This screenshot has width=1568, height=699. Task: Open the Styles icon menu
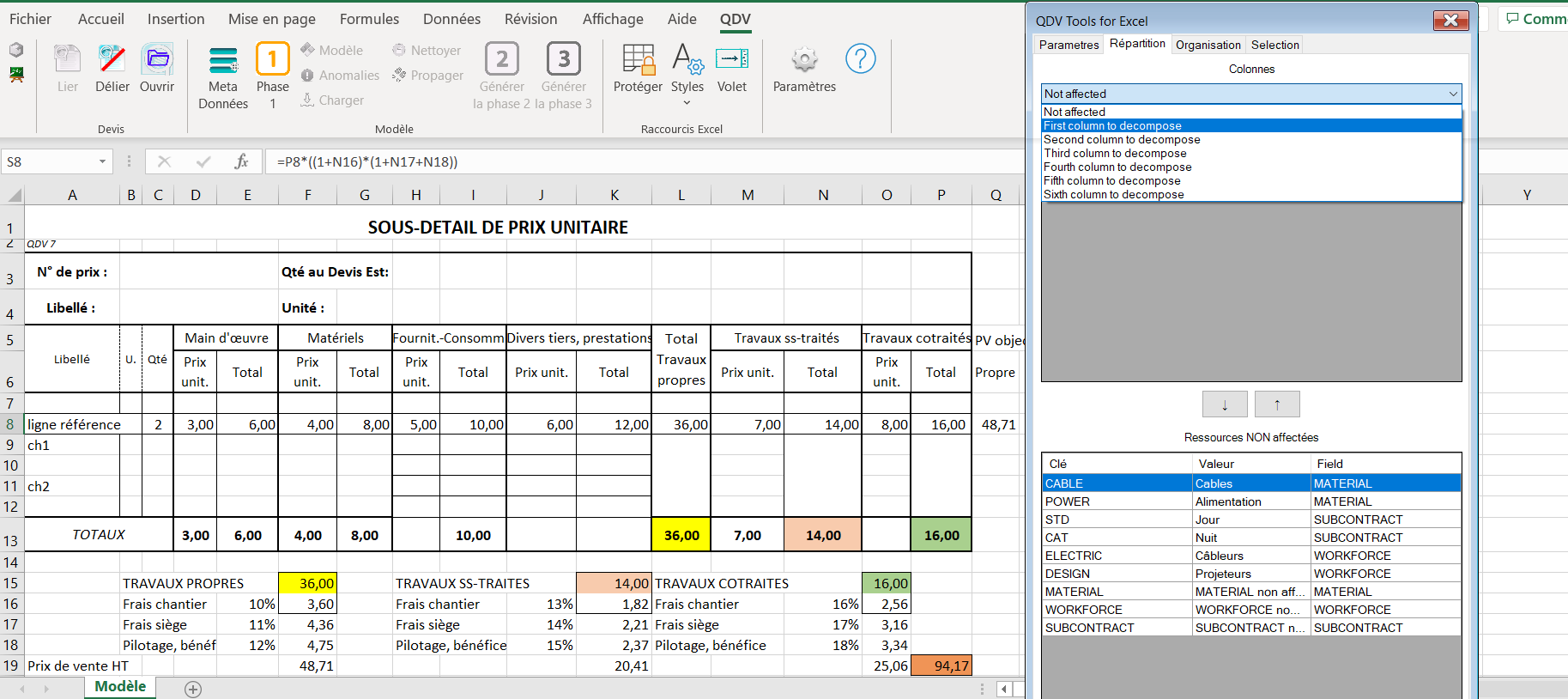click(687, 59)
